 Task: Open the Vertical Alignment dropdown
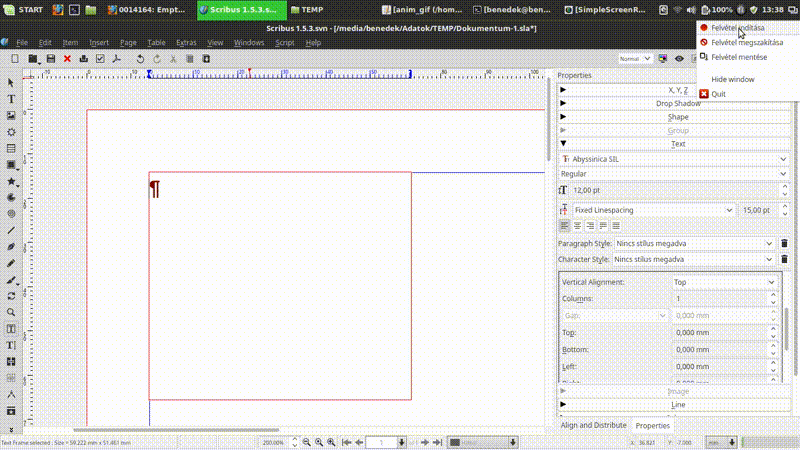pyautogui.click(x=724, y=283)
